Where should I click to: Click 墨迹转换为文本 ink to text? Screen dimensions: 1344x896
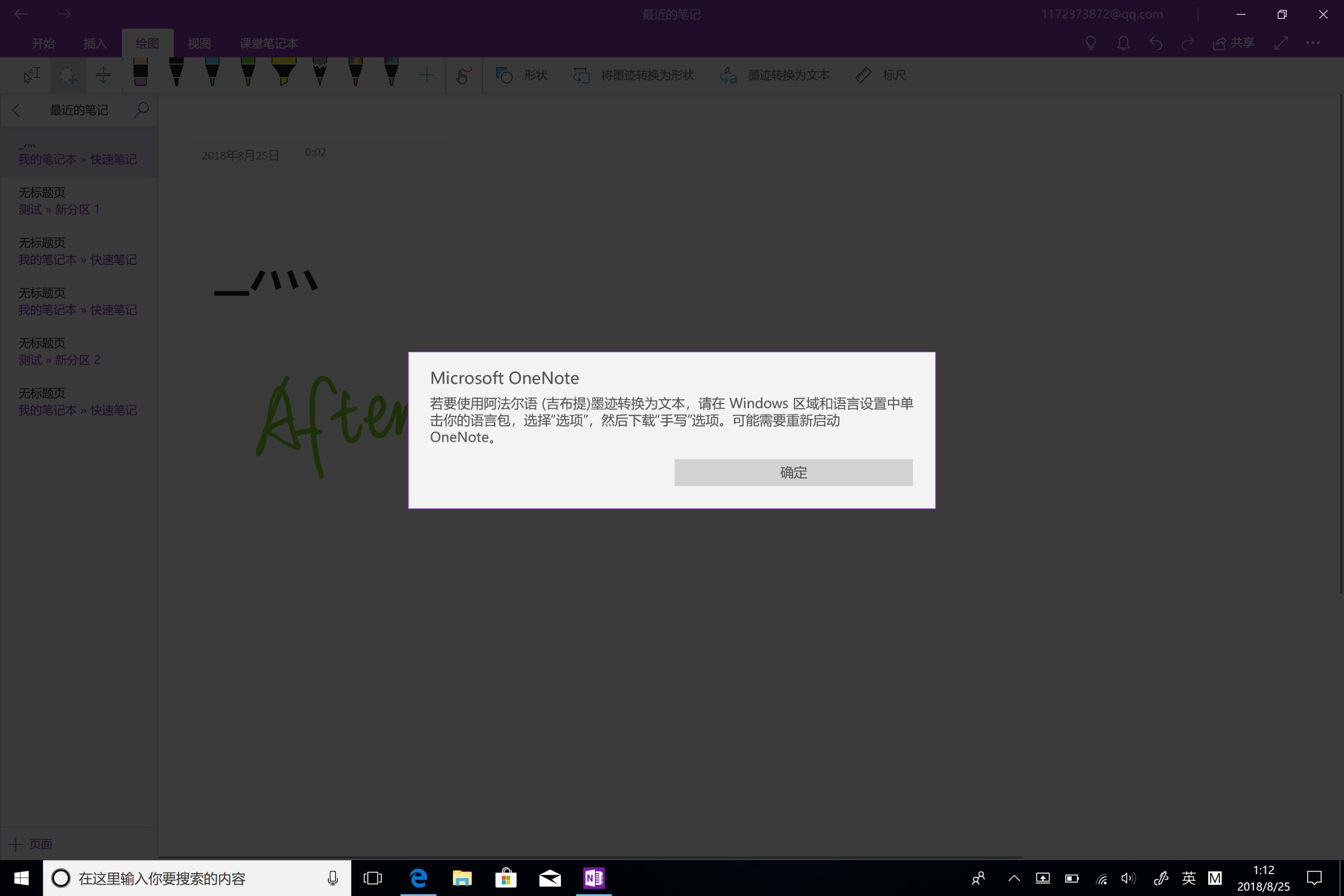tap(774, 75)
